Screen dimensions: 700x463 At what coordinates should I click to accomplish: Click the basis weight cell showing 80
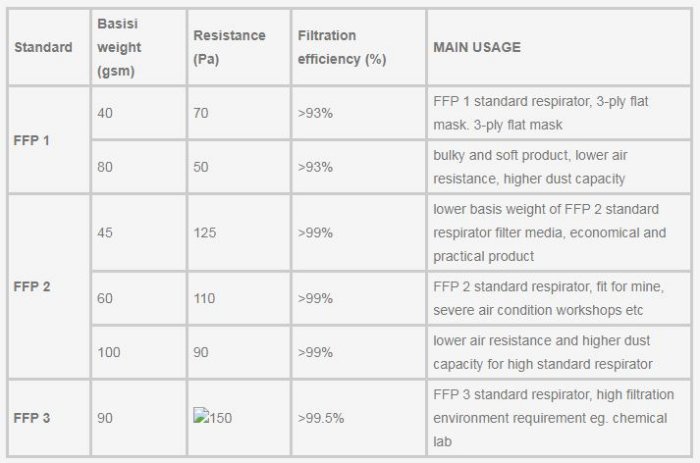(x=105, y=167)
